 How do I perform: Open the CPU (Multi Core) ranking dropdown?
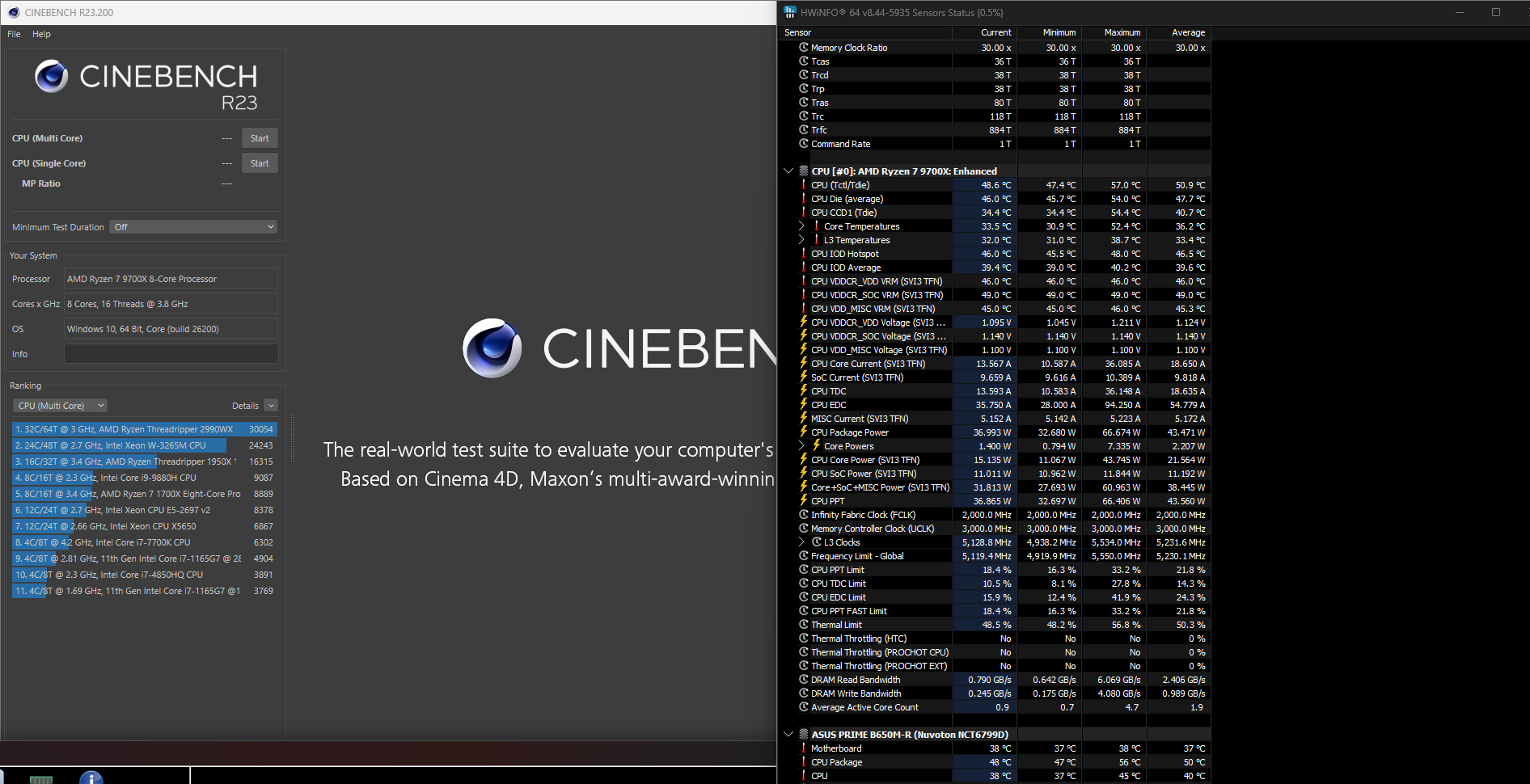tap(61, 406)
